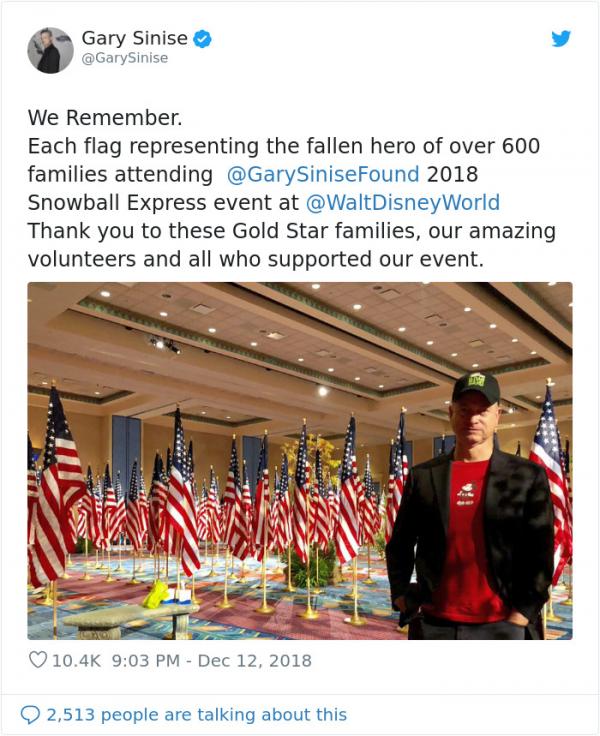Click the "volunteers and all who supported" line
The image size is (600, 736).
point(255,259)
